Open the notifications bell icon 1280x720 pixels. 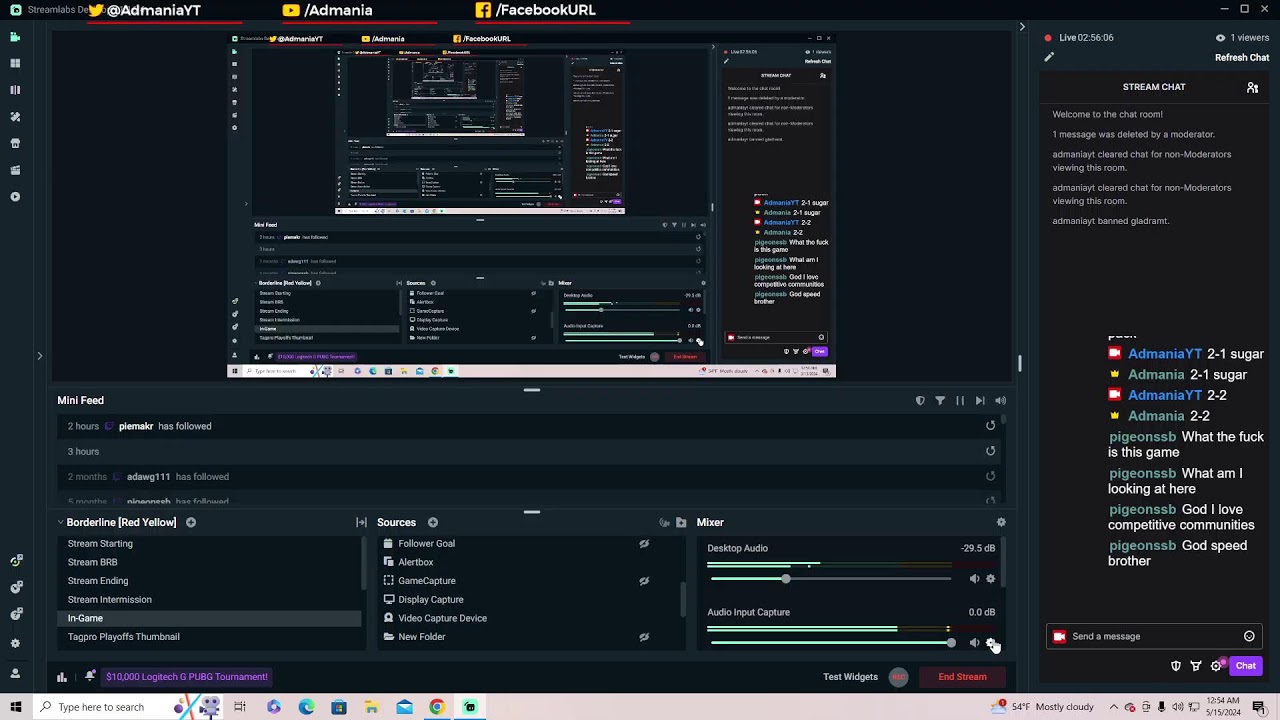(90, 677)
